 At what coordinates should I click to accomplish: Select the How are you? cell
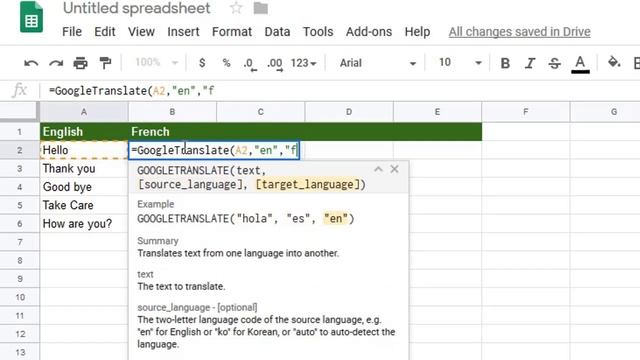click(x=84, y=224)
